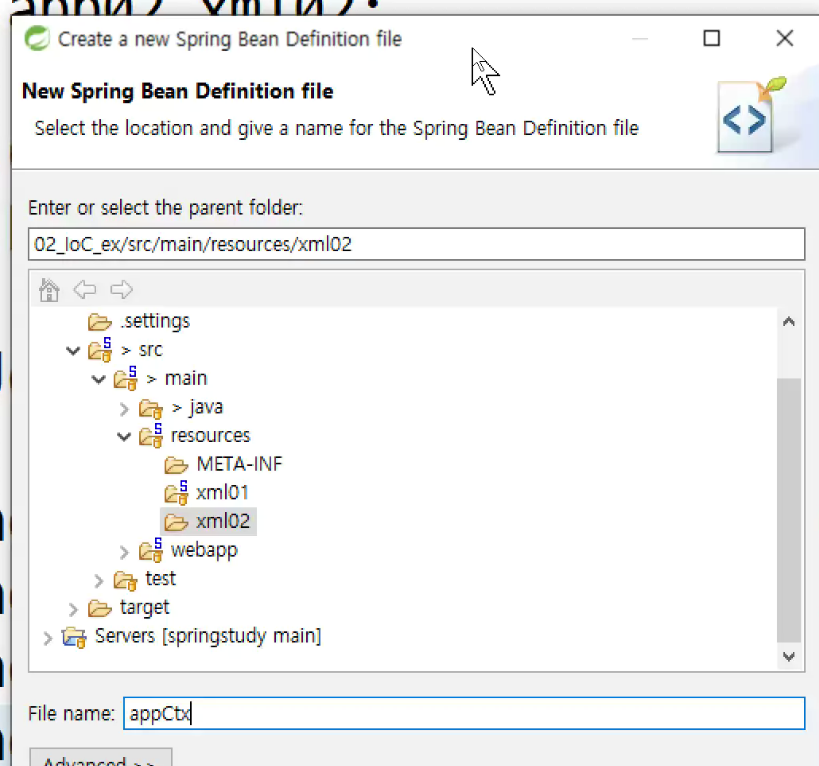The width and height of the screenshot is (819, 766).
Task: Click the tree scrollbar up arrow
Action: tap(789, 322)
